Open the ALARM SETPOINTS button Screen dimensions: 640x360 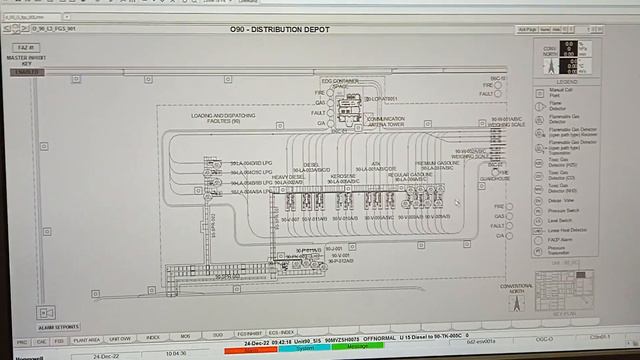58,327
